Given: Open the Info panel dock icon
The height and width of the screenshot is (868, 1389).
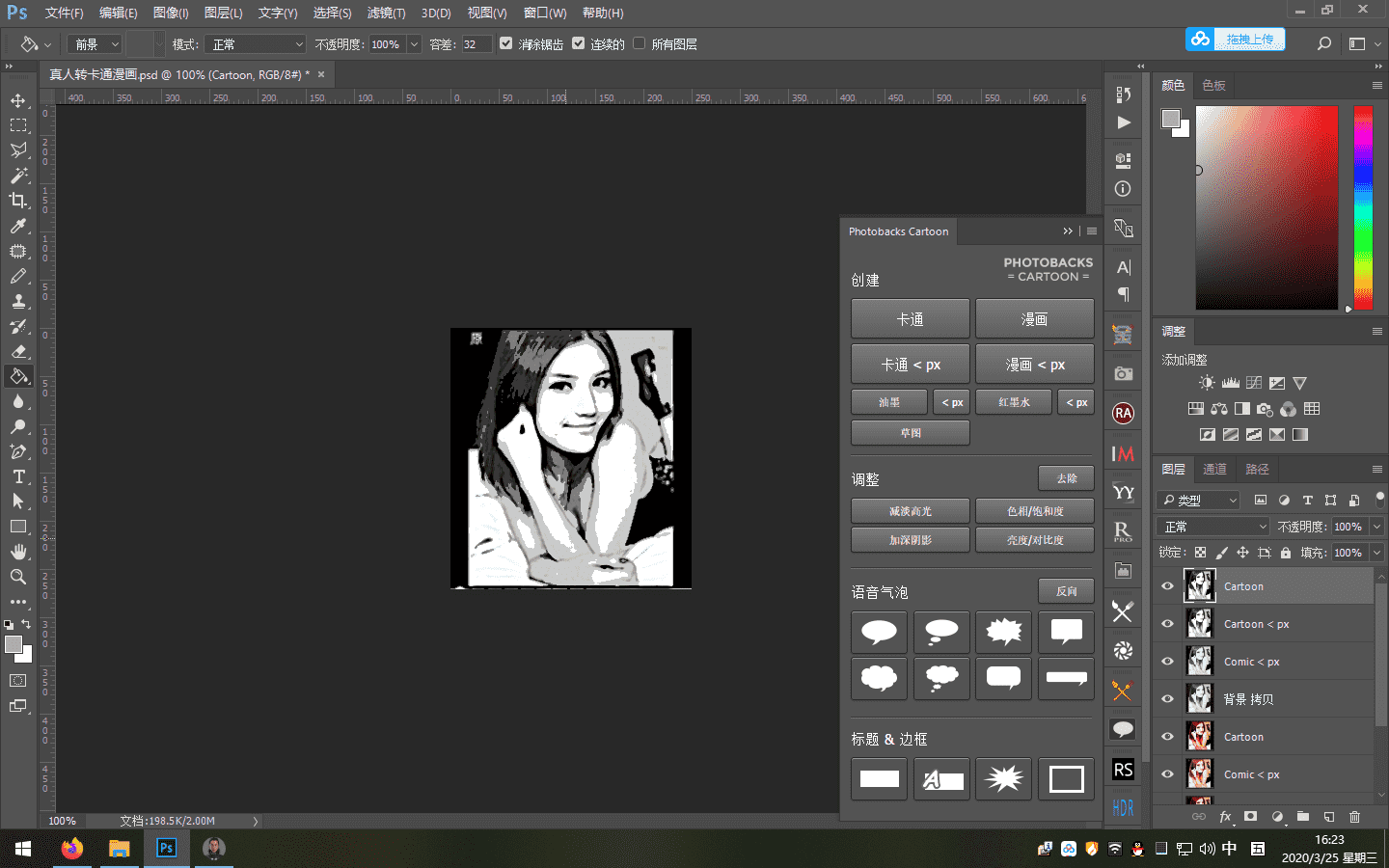Looking at the screenshot, I should tap(1123, 189).
